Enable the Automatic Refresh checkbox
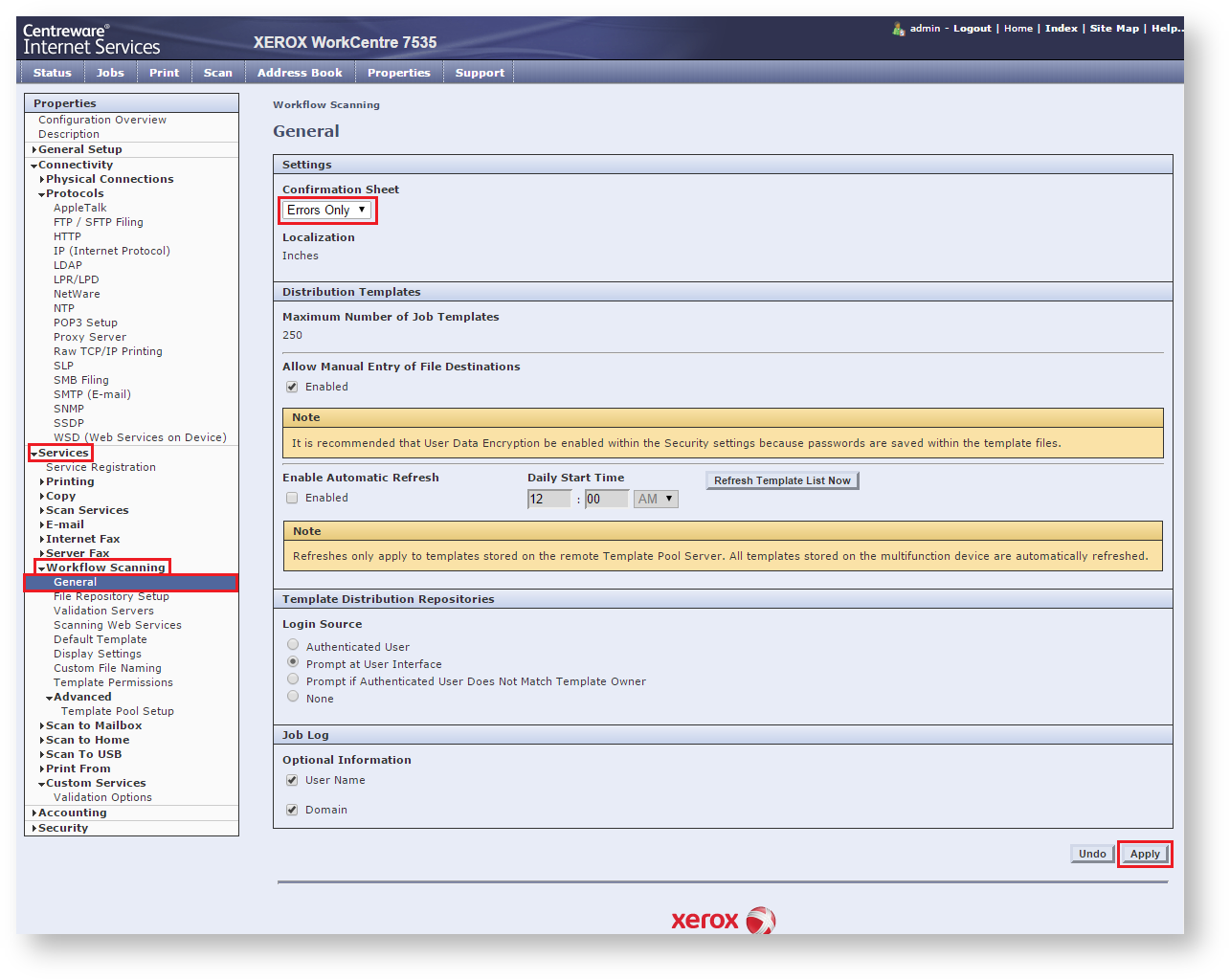1230x980 pixels. point(292,498)
